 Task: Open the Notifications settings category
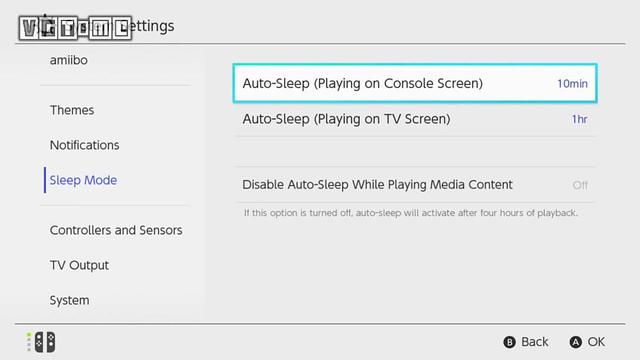pos(84,145)
